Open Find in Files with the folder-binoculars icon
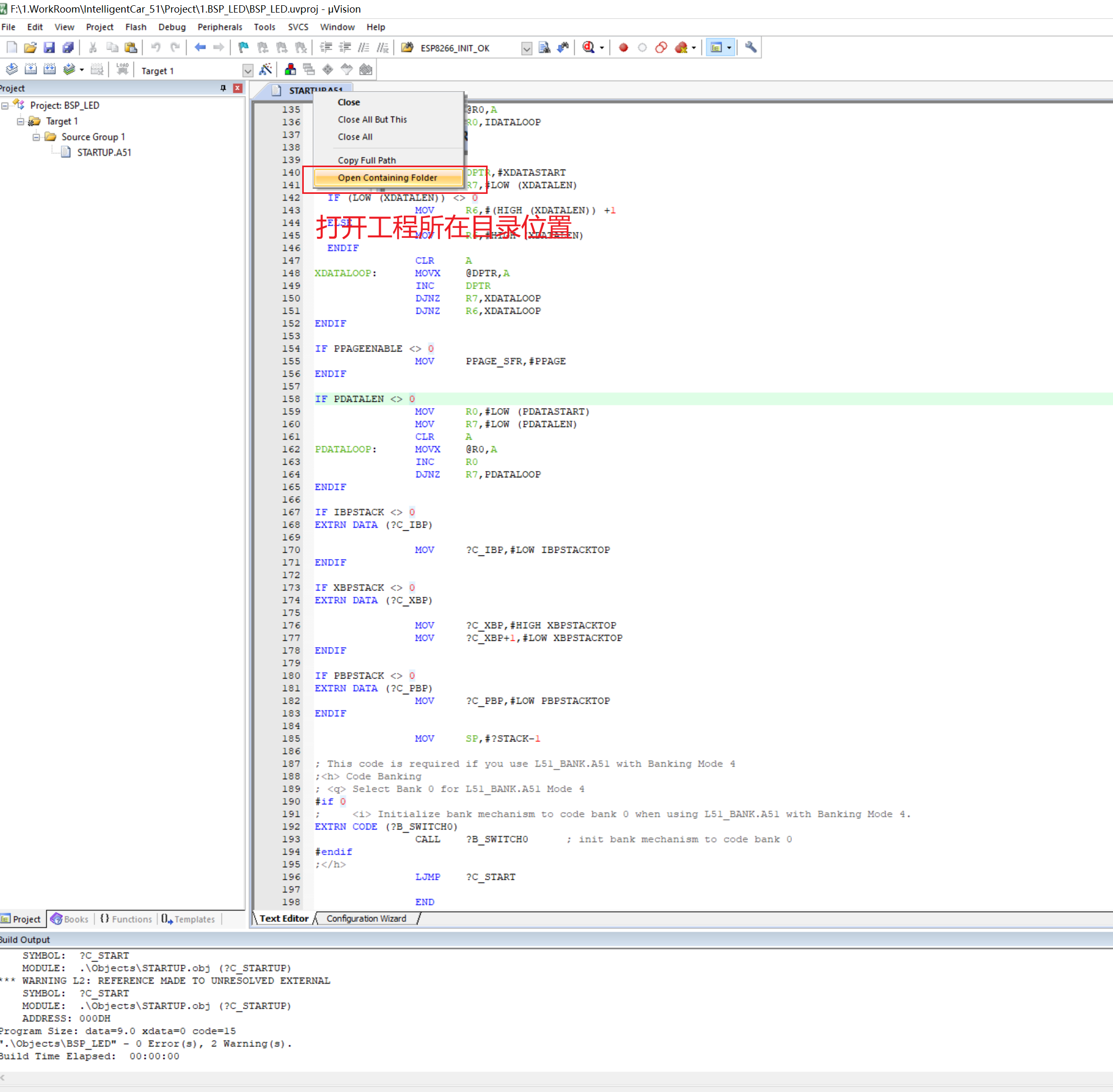 tap(407, 48)
